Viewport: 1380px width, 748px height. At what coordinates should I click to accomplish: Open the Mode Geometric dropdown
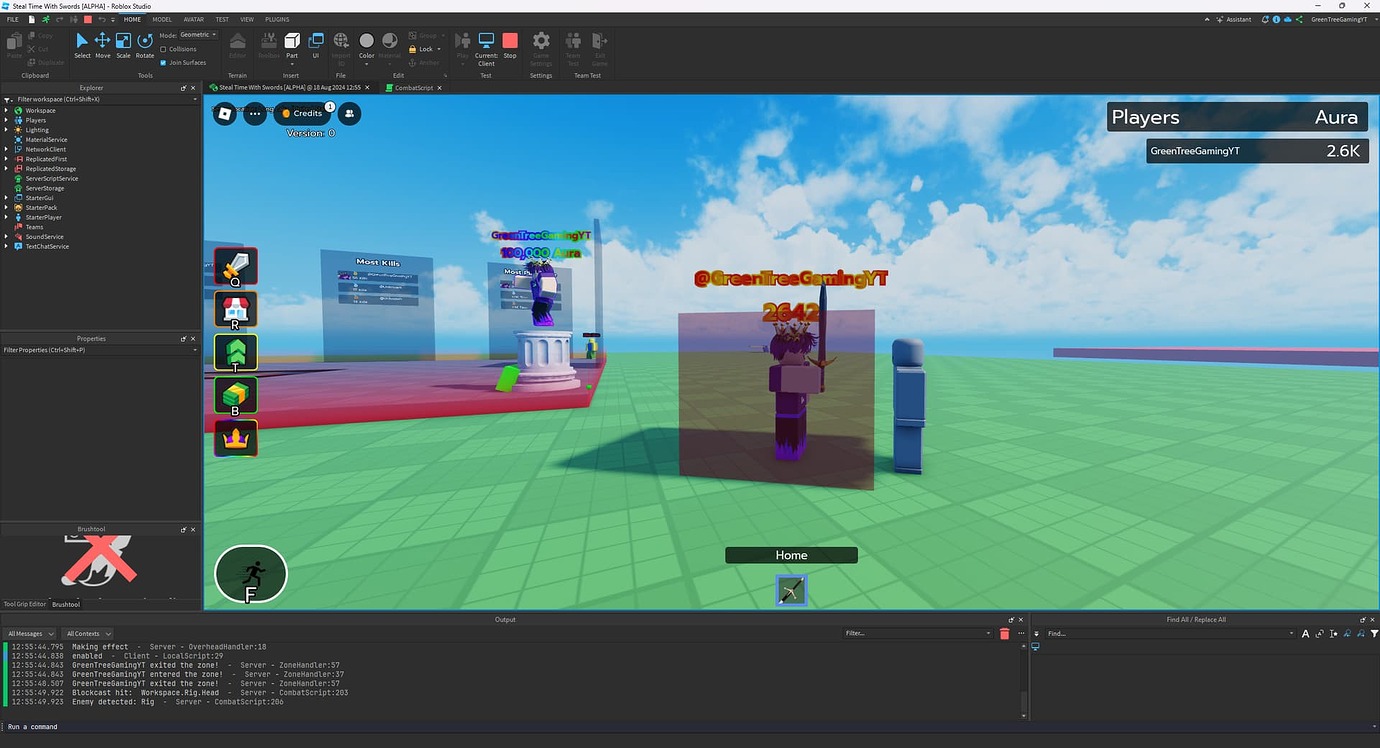click(x=193, y=34)
